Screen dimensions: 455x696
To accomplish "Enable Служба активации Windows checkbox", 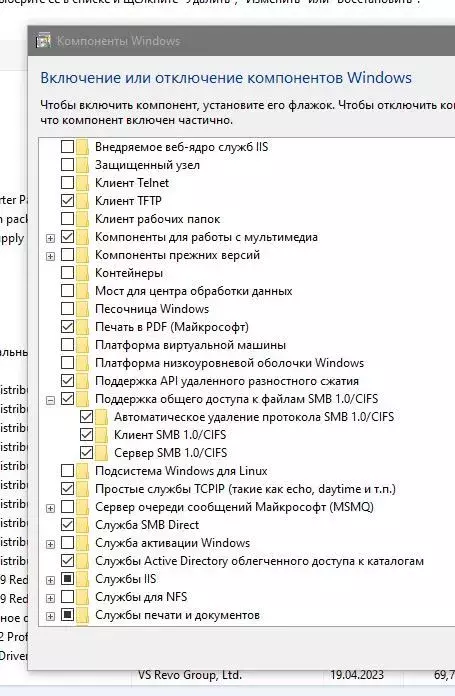I will pos(67,542).
